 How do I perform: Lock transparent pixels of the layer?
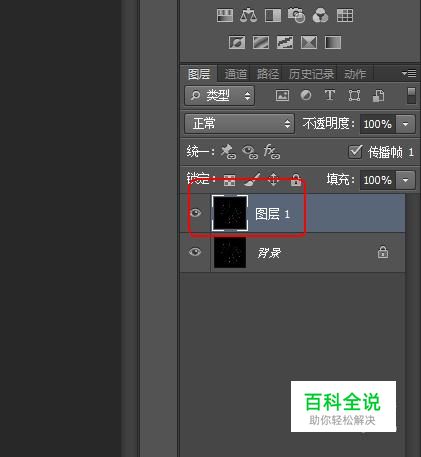229,180
